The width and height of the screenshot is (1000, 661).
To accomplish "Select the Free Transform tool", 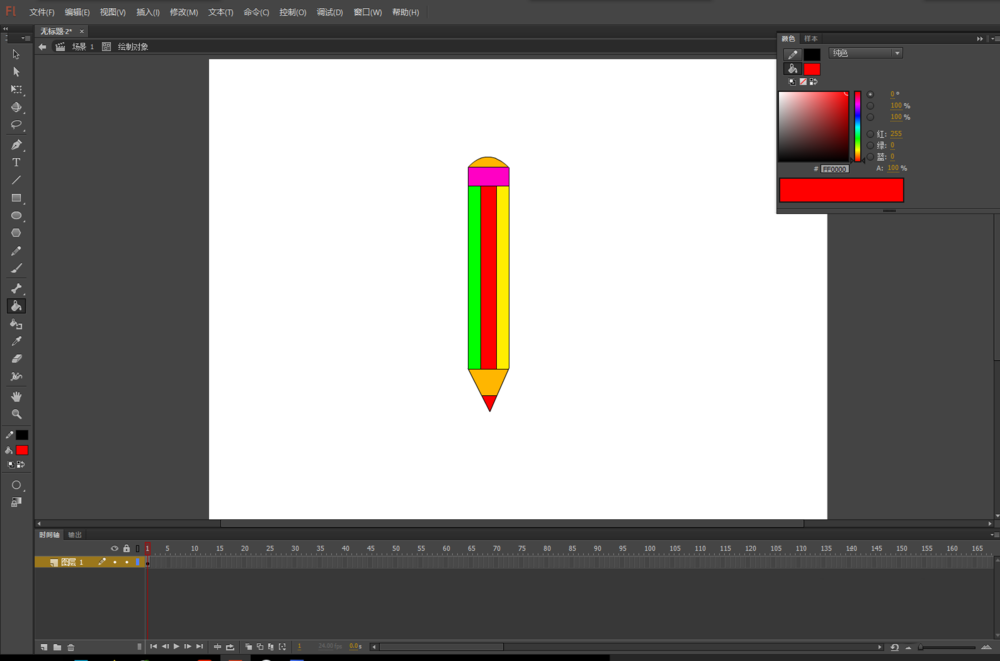I will point(16,89).
